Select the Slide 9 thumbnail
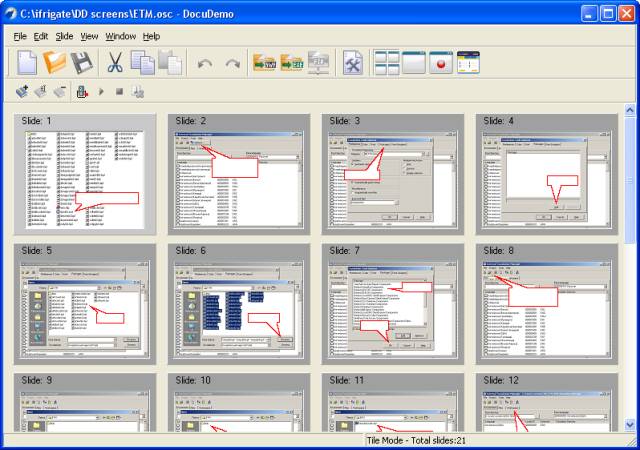The width and height of the screenshot is (640, 450). (x=85, y=403)
